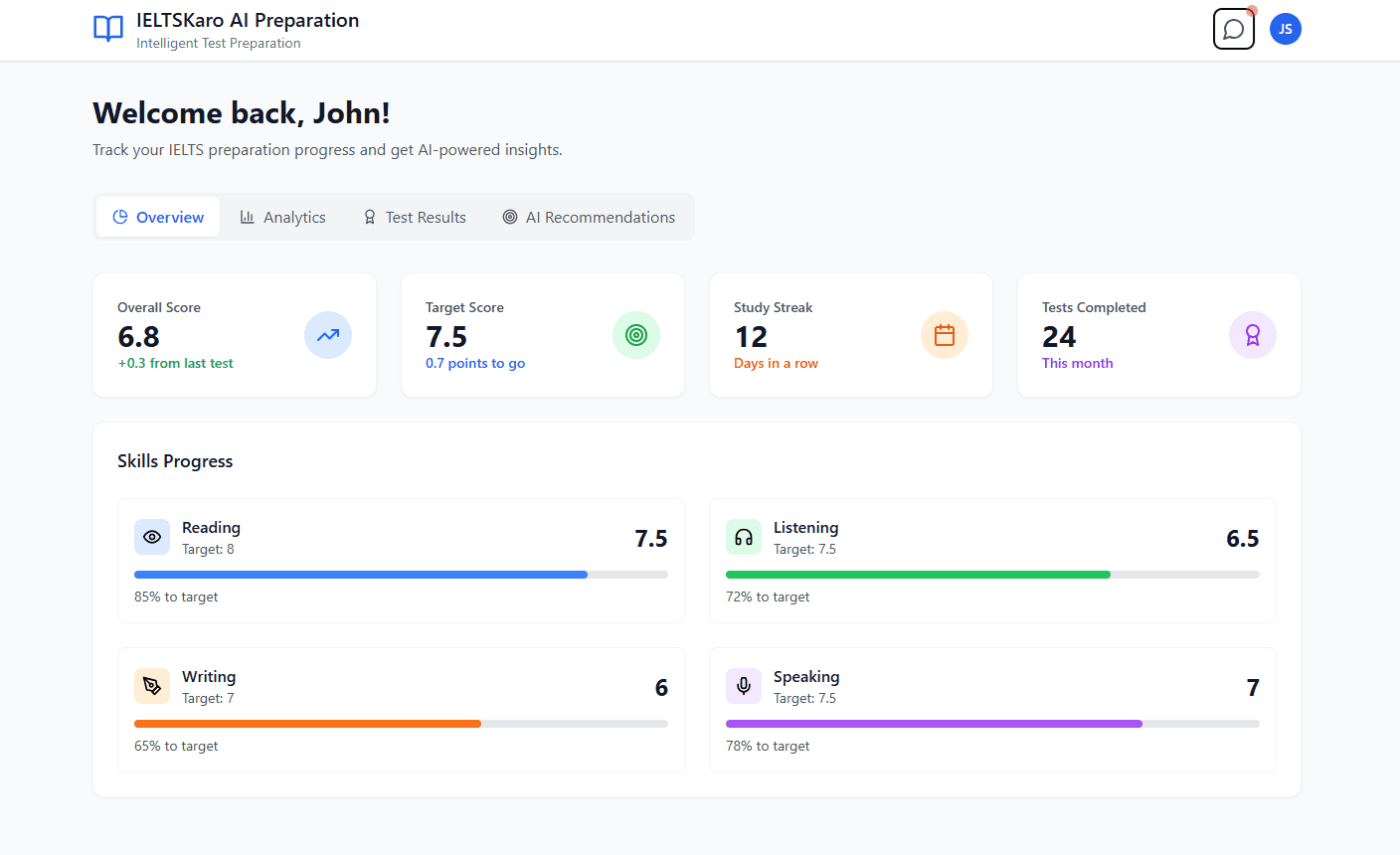Click the Reading eye icon

152,537
